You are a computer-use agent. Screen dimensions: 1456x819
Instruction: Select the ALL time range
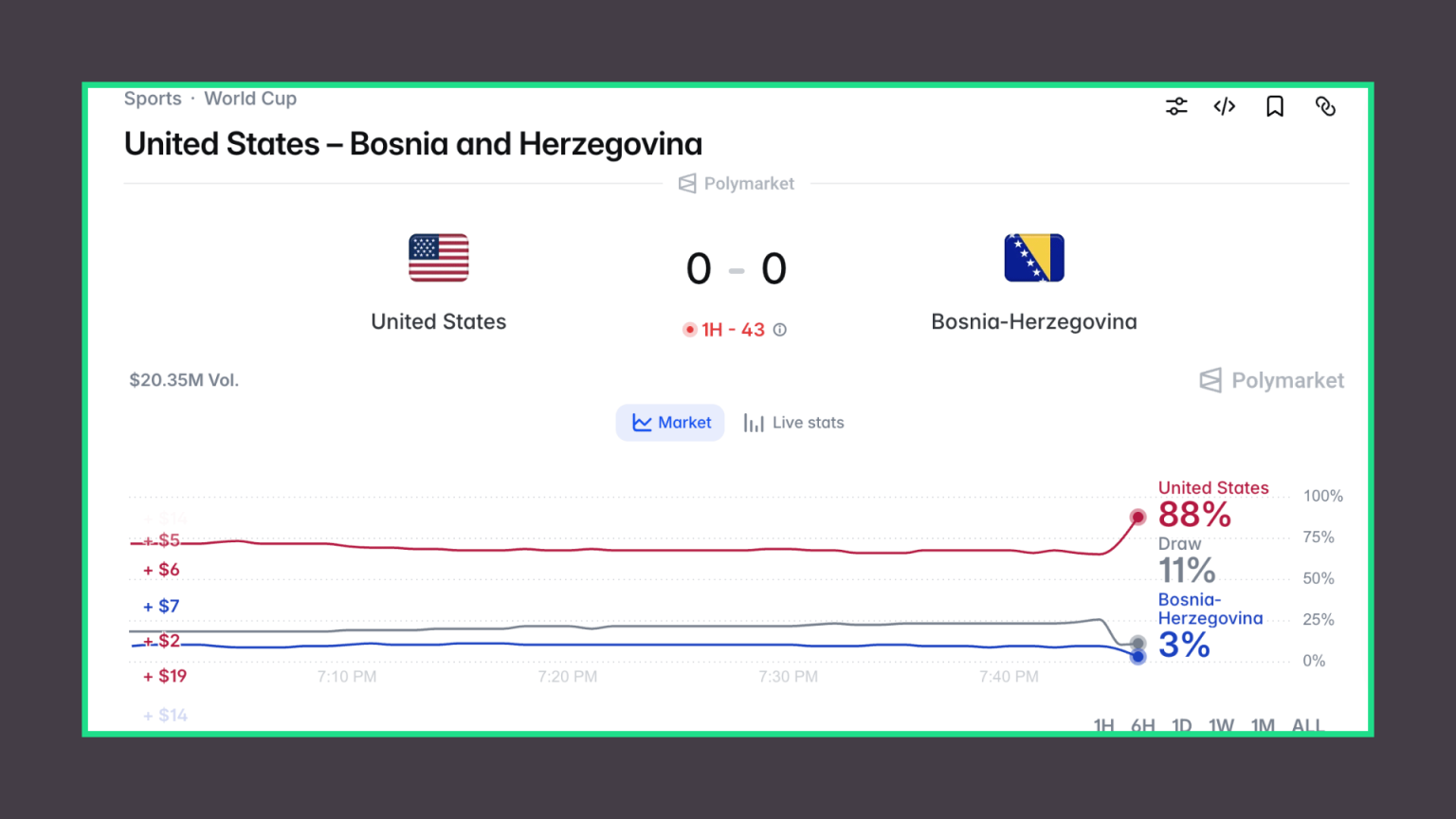1307,725
